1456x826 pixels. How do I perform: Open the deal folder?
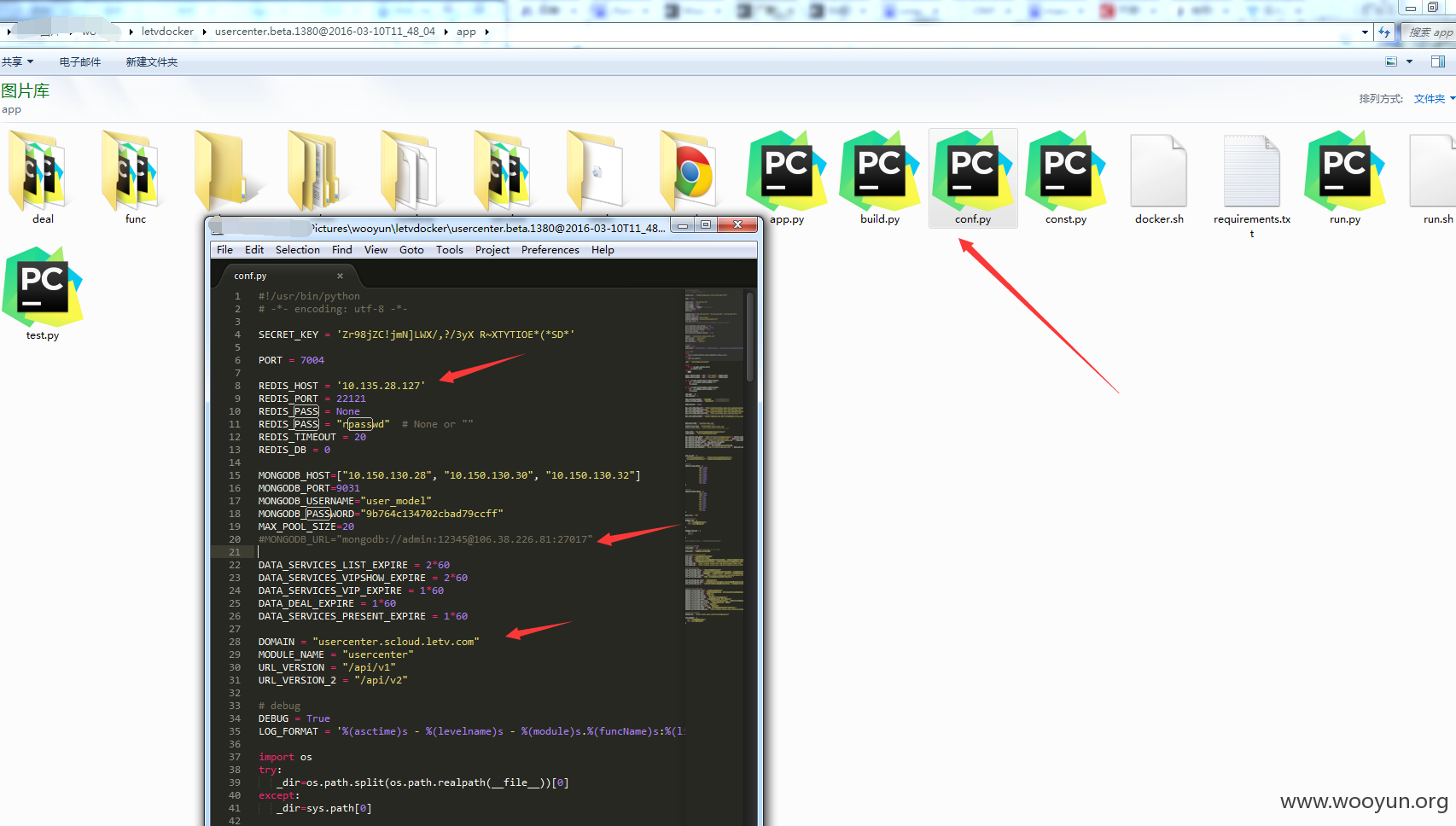tap(38, 171)
